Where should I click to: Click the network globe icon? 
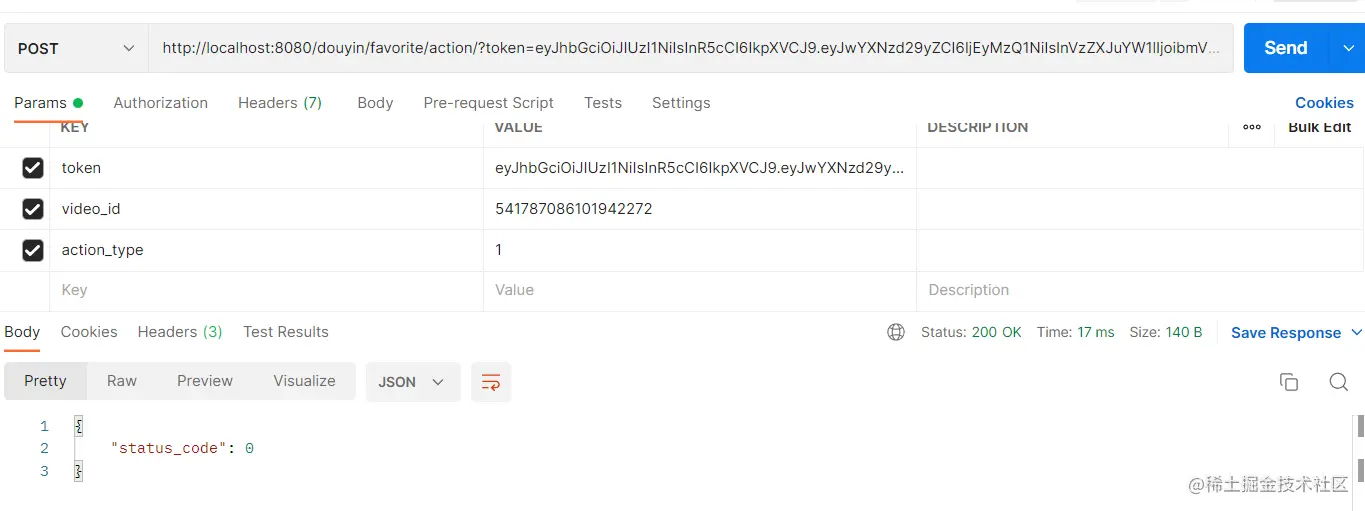896,332
